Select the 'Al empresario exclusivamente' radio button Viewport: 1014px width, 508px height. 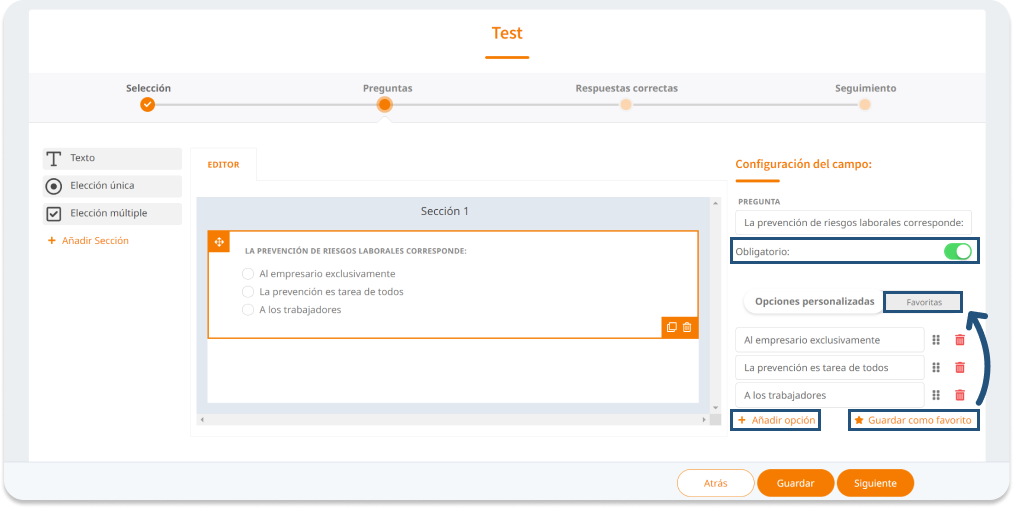coord(249,274)
